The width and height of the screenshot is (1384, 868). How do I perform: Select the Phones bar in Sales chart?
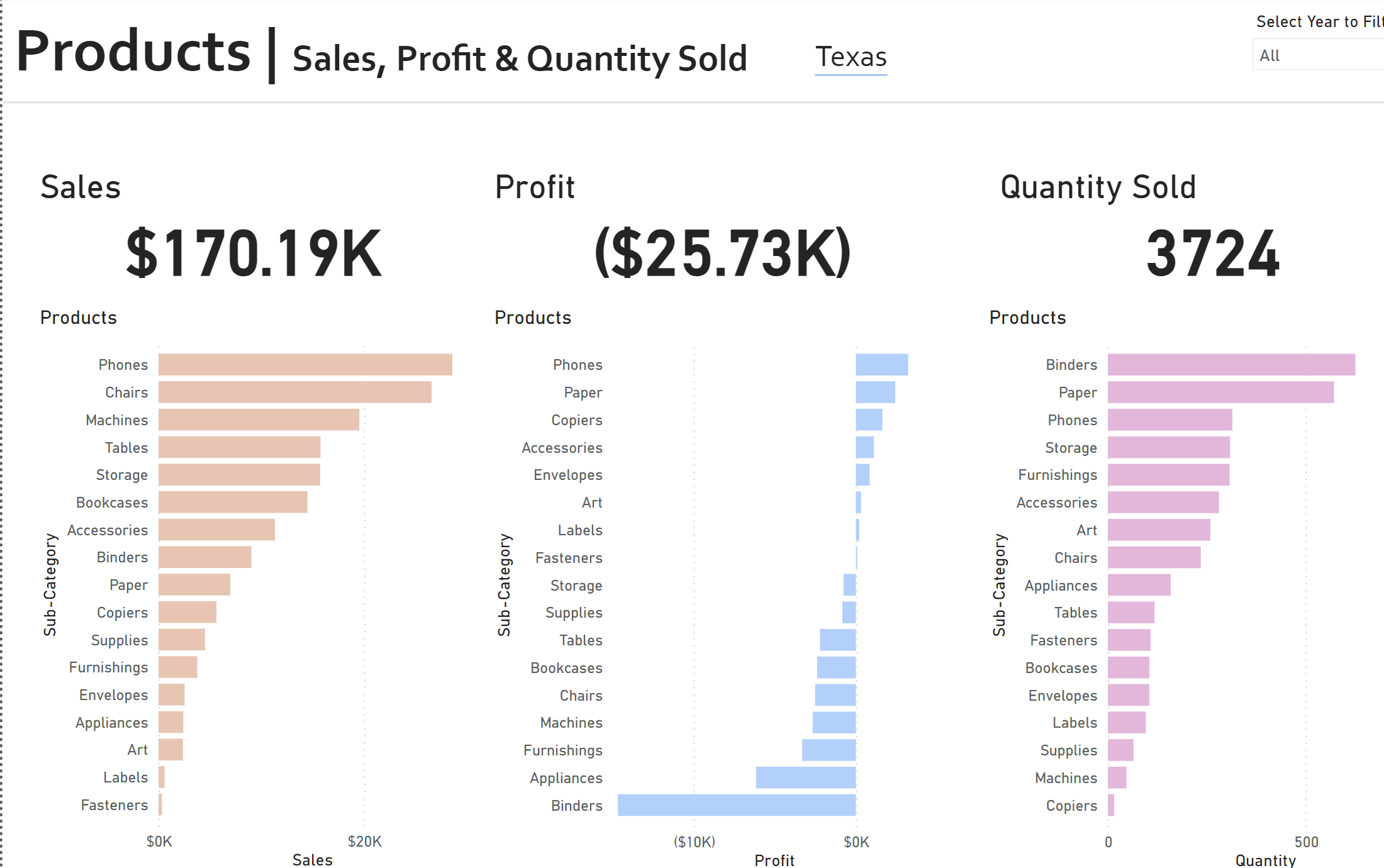(305, 365)
